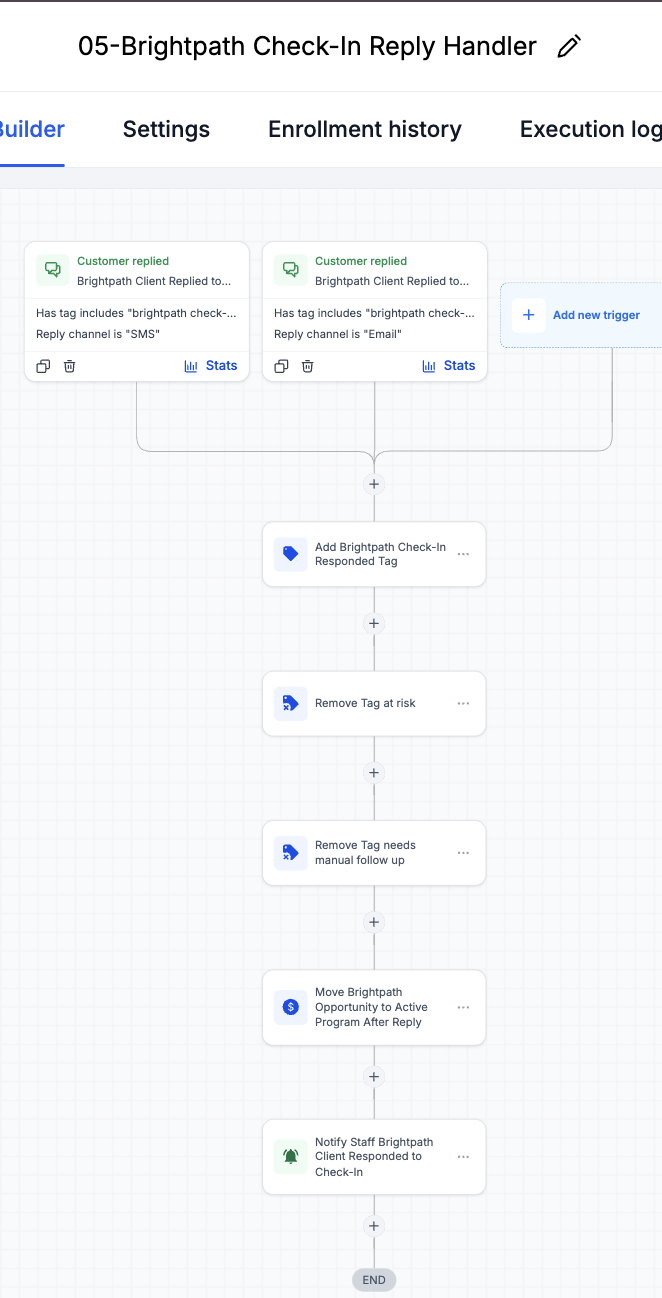Click the plus icon in Add new trigger
The image size is (662, 1298).
[x=529, y=315]
